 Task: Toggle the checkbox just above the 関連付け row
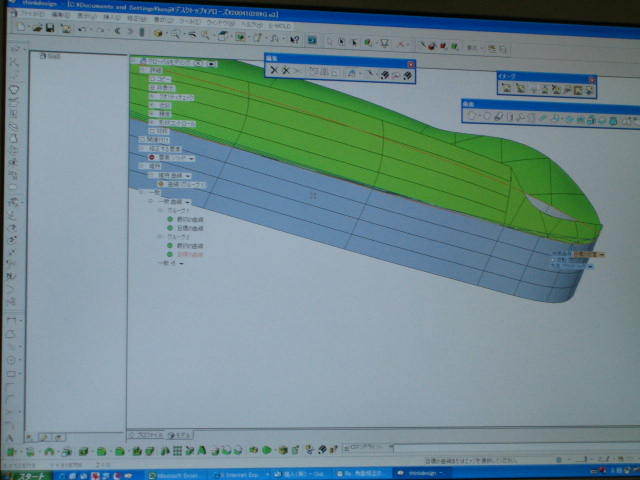pos(152,131)
